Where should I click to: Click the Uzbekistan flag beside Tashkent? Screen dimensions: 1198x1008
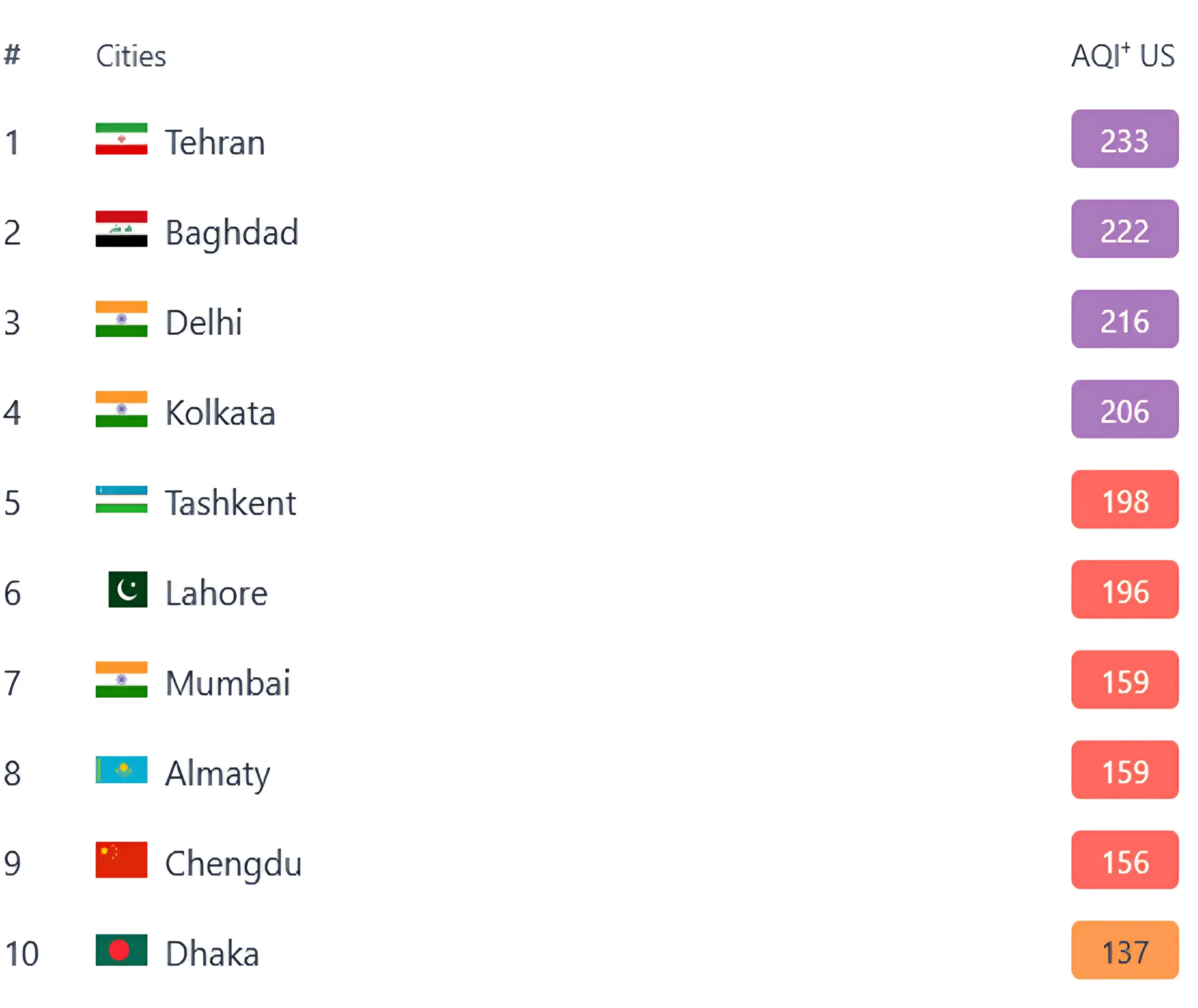tap(121, 499)
